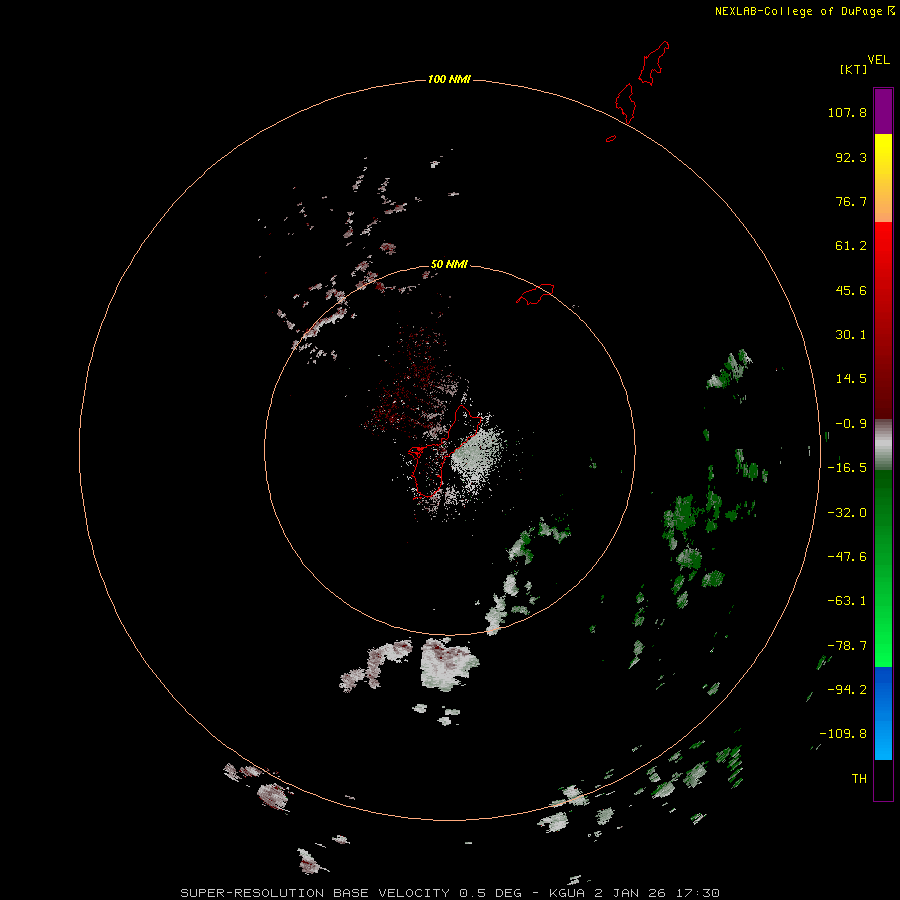
Task: Click the -0.9 velocity legend value
Action: pyautogui.click(x=851, y=424)
